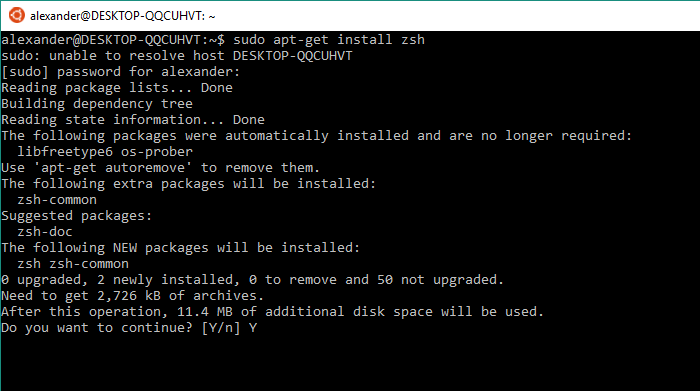Click the 'Suggested packages:' heading line
The image size is (700, 391).
[x=77, y=216]
